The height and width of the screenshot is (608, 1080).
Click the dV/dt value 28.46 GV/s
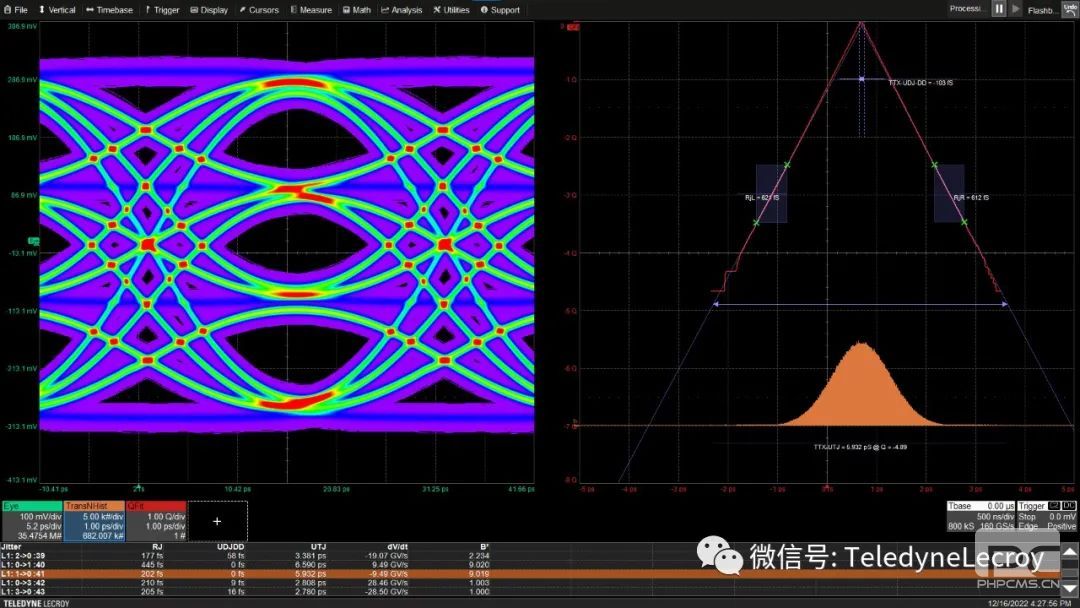pyautogui.click(x=388, y=583)
